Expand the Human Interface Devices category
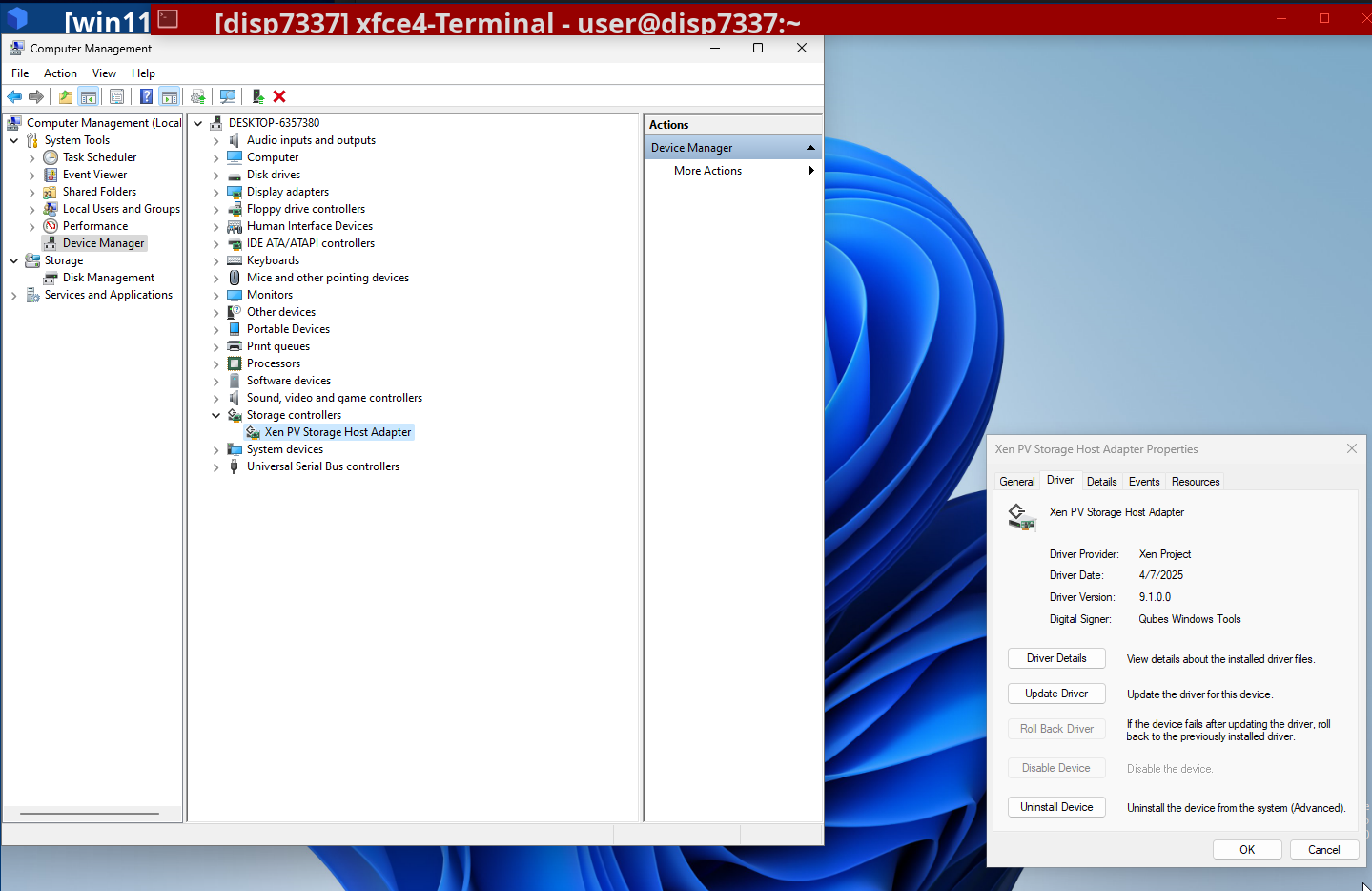The image size is (1372, 891). tap(216, 227)
